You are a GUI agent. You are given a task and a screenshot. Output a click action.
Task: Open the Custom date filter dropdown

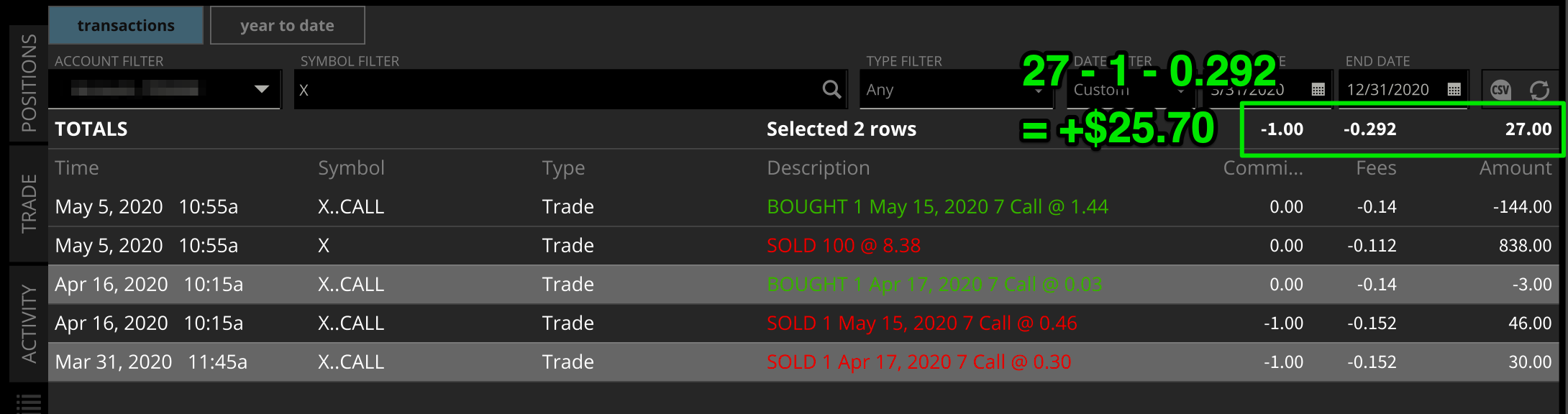point(1129,89)
